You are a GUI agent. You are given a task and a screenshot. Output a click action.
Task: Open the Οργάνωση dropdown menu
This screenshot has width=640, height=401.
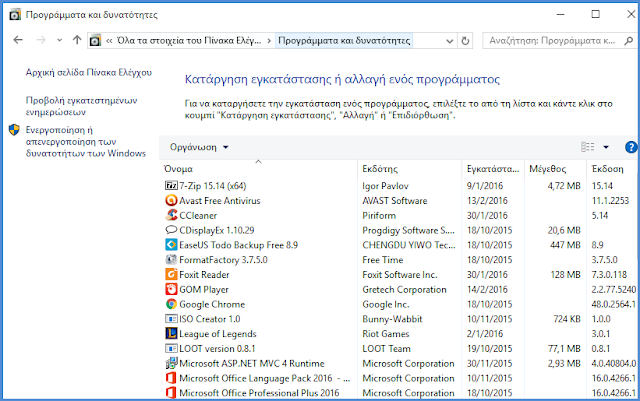(199, 147)
